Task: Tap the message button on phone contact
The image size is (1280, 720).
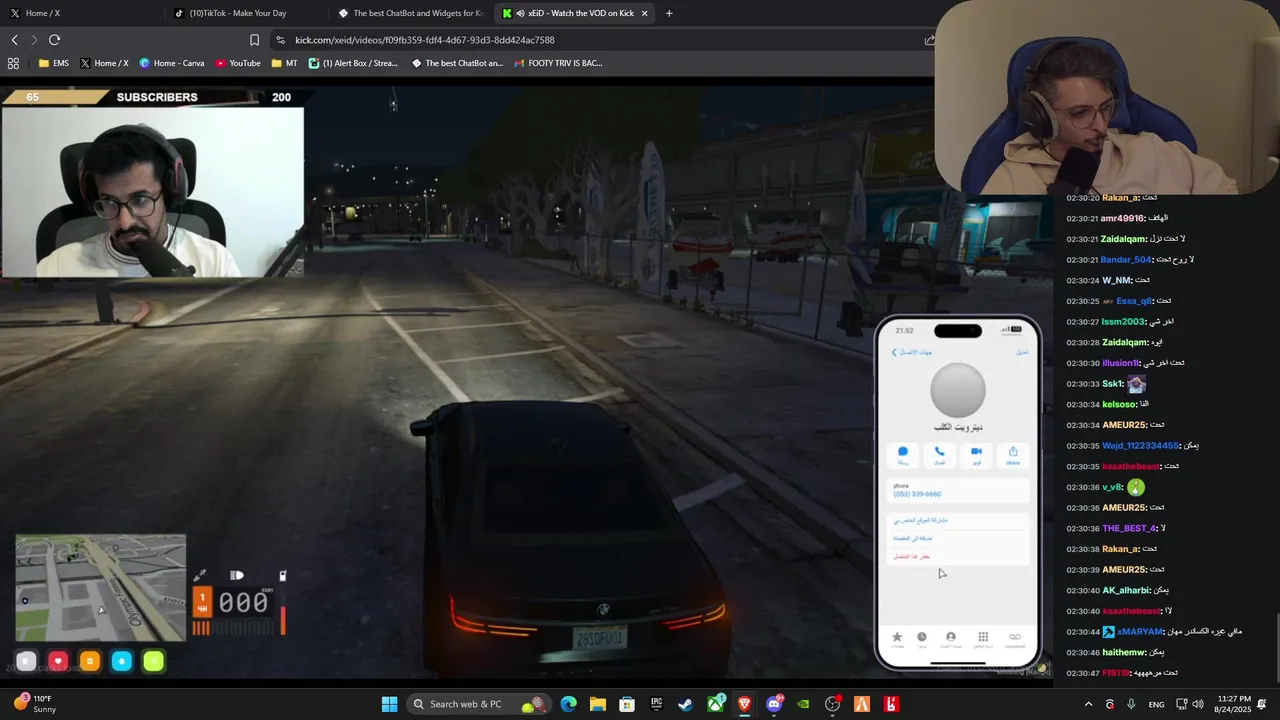Action: pyautogui.click(x=903, y=455)
